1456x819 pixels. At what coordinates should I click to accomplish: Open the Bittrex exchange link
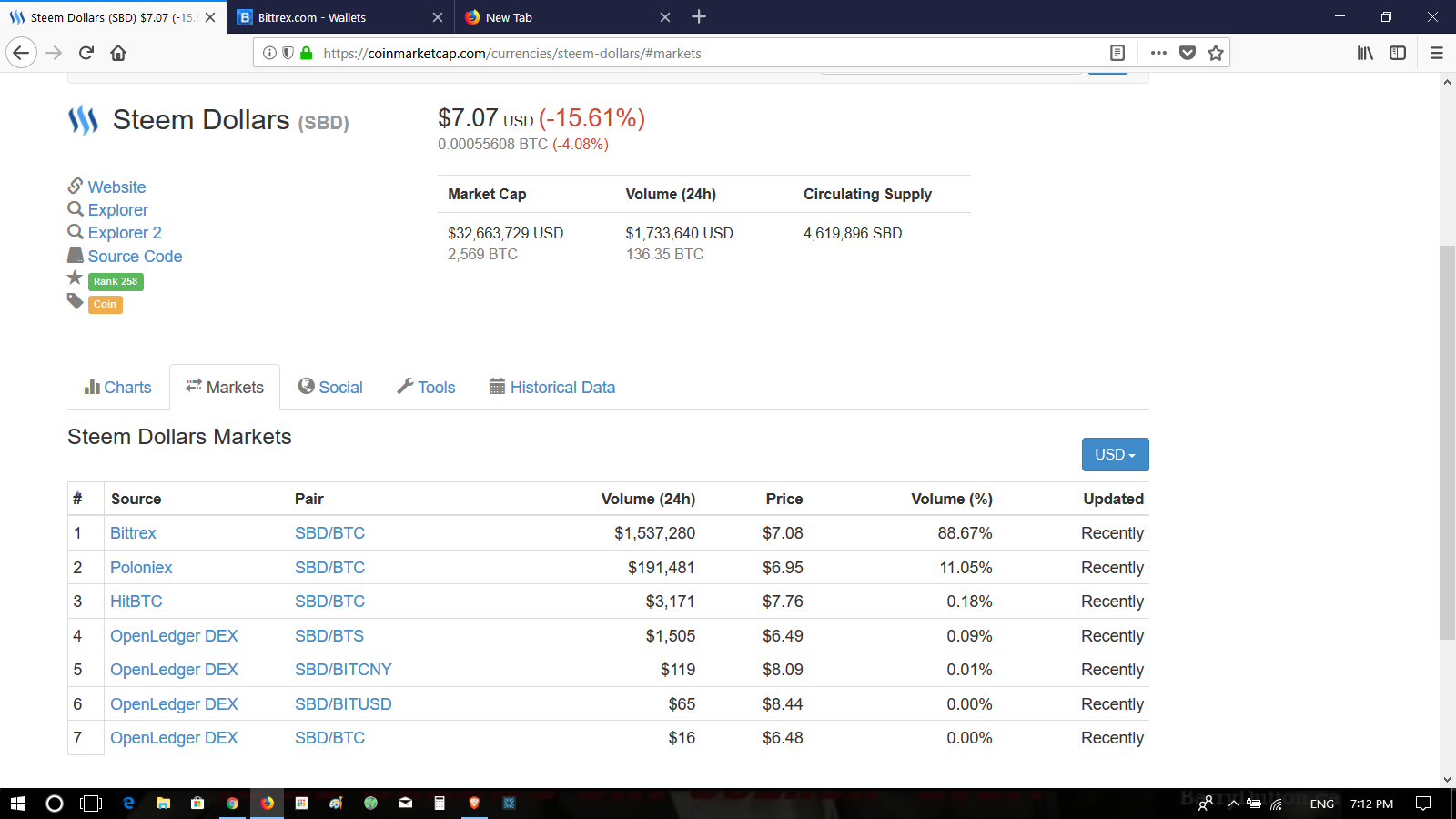[133, 533]
